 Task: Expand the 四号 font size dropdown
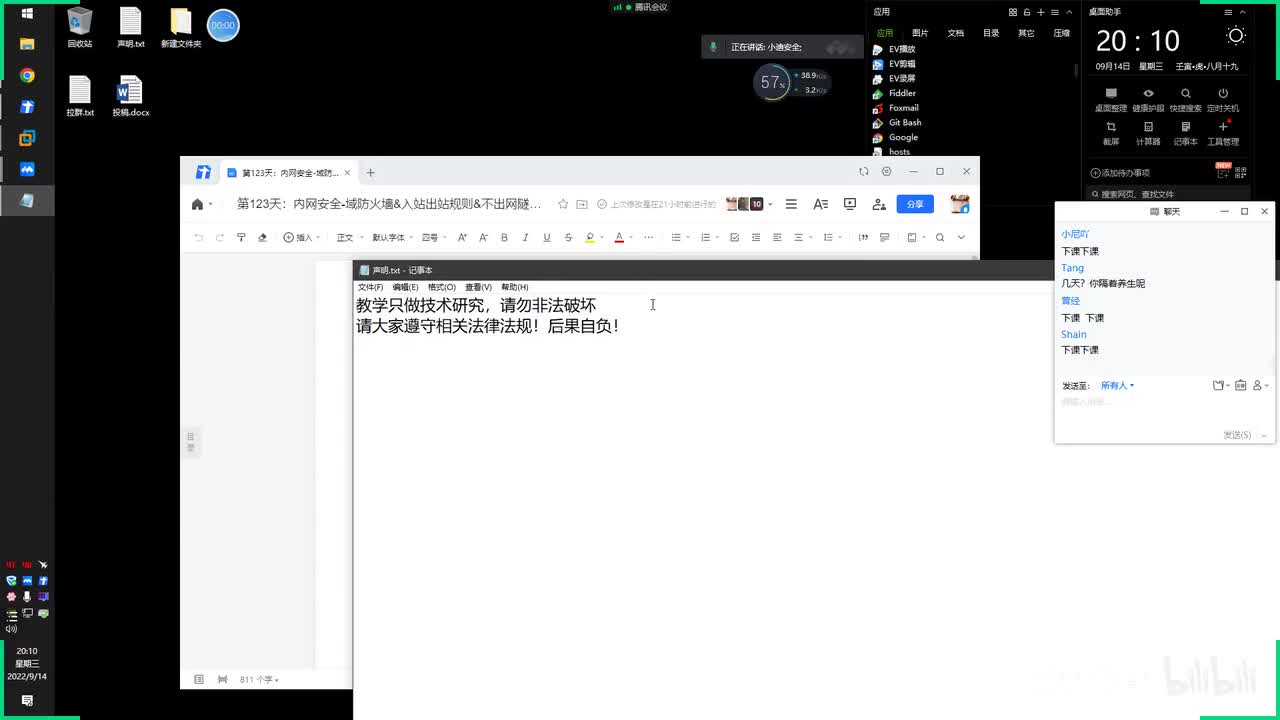pos(432,237)
